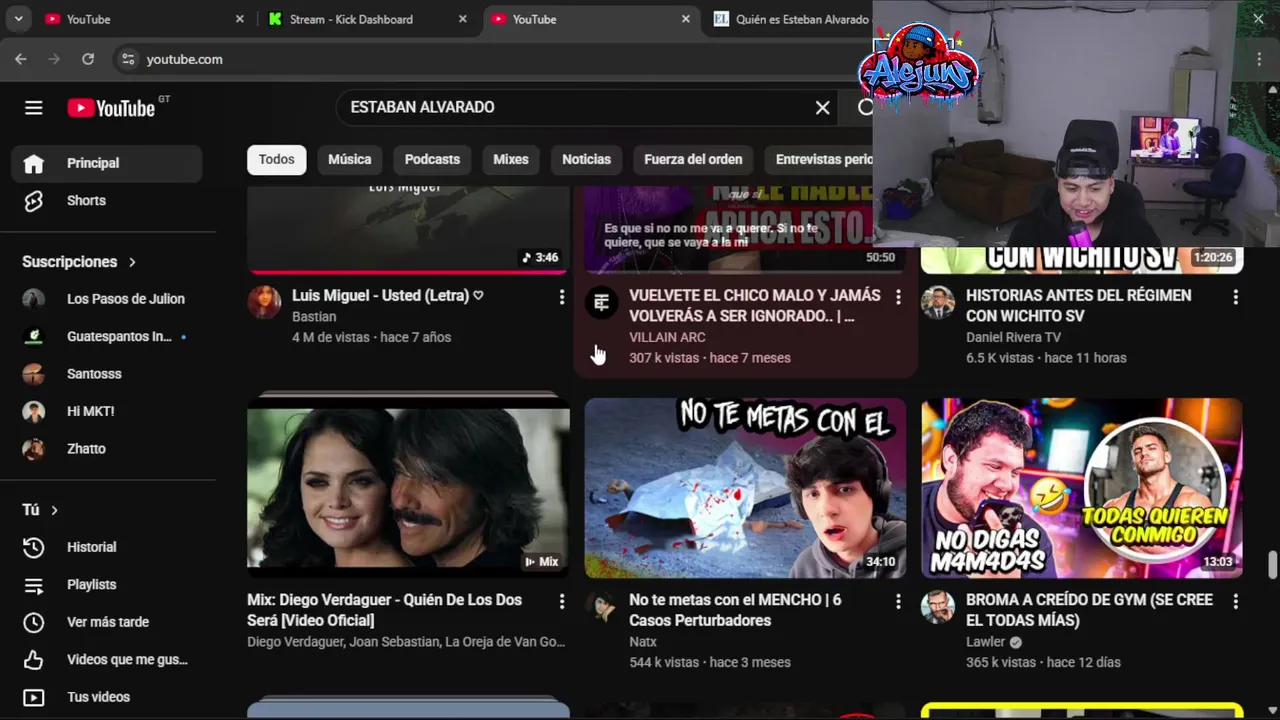Open the Guatespantos subscription channel

106,336
